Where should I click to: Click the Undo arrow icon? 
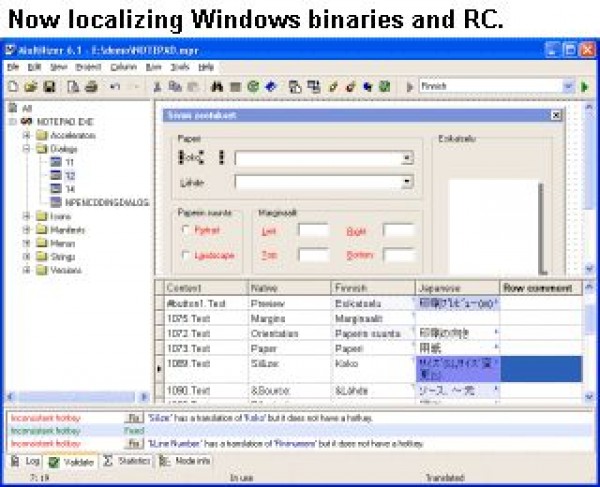click(115, 86)
